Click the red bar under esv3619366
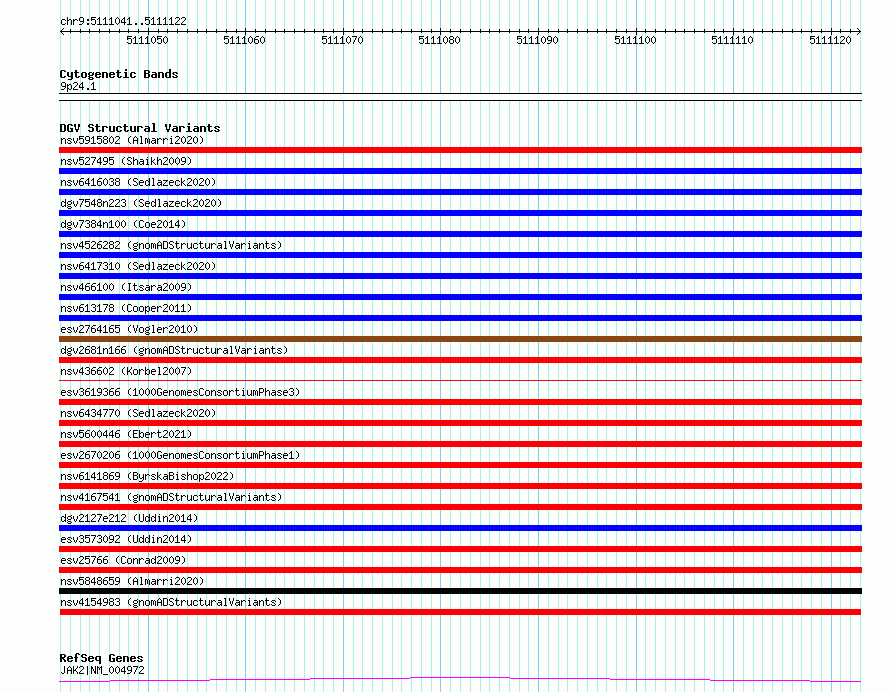The width and height of the screenshot is (890, 692). pos(460,402)
